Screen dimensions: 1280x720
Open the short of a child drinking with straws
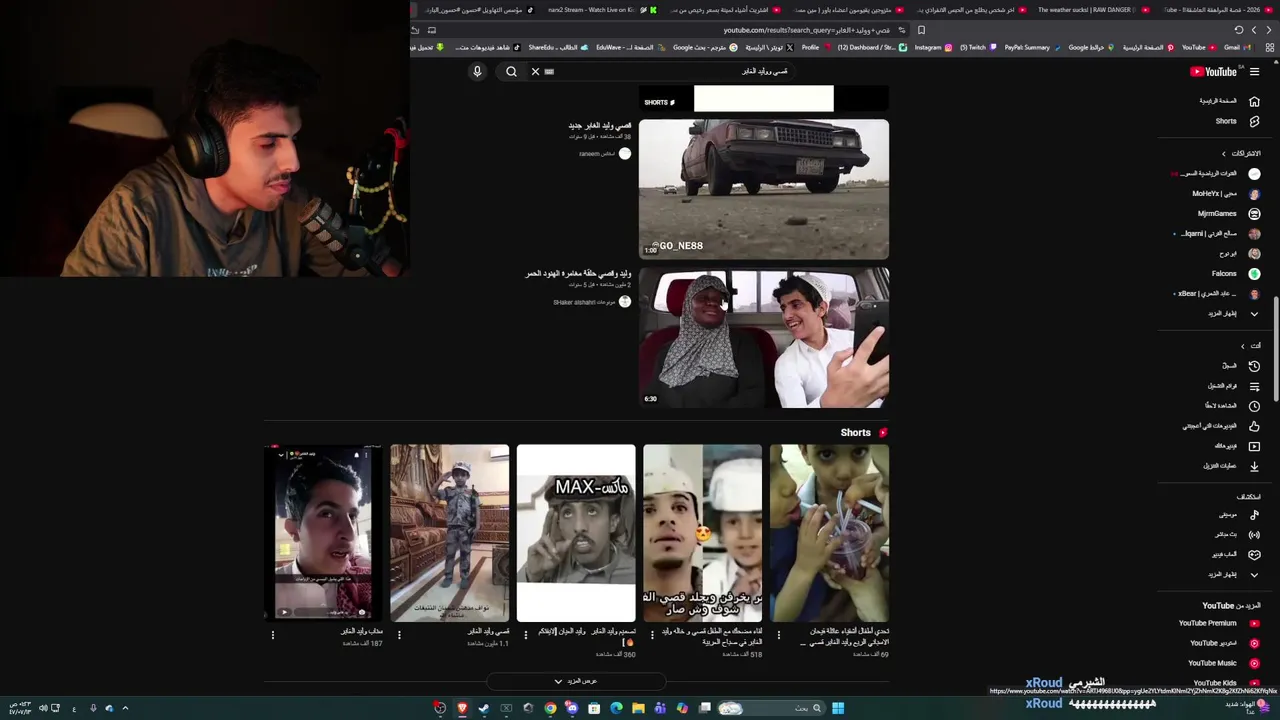pos(829,533)
